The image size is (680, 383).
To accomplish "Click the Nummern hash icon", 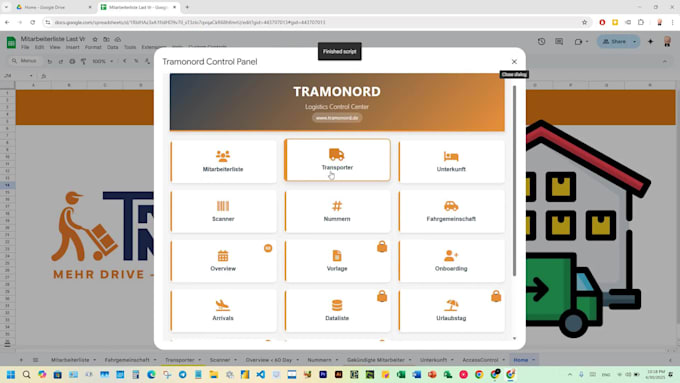I will tap(337, 206).
